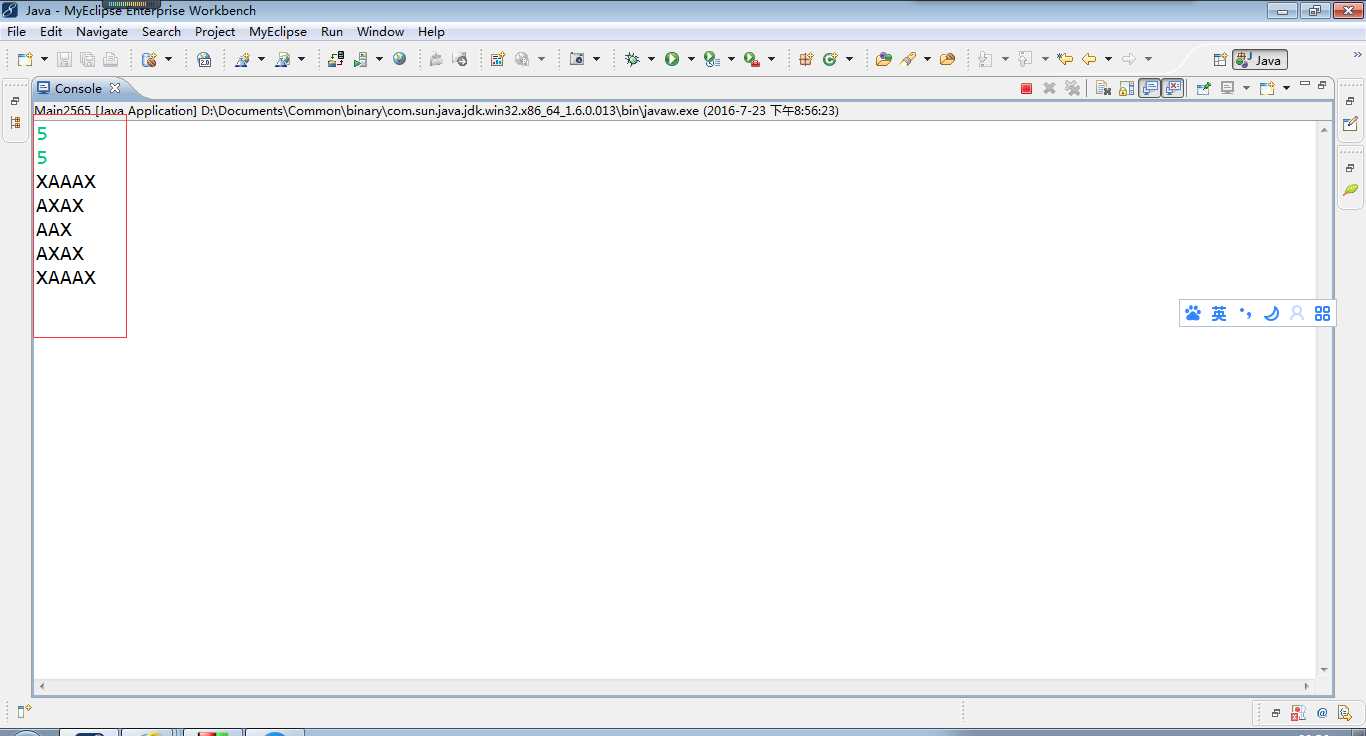The height and width of the screenshot is (736, 1366).
Task: Open the File menu
Action: coord(16,31)
